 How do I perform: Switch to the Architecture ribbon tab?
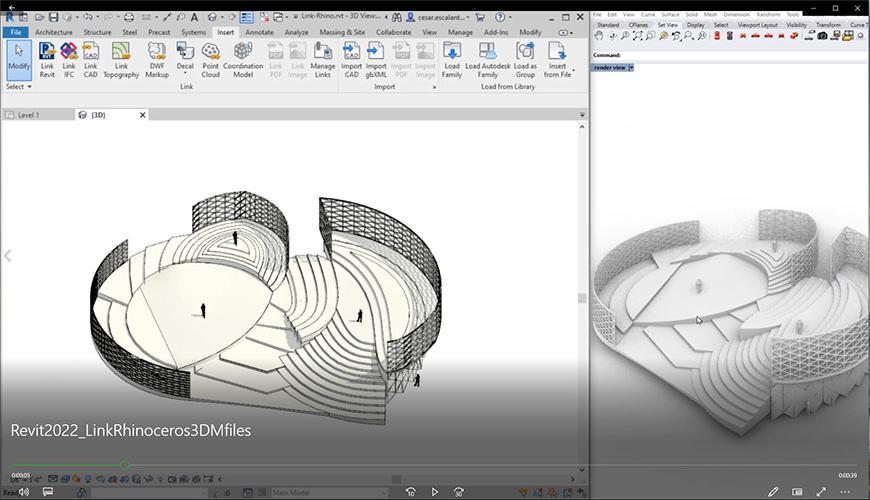click(53, 32)
